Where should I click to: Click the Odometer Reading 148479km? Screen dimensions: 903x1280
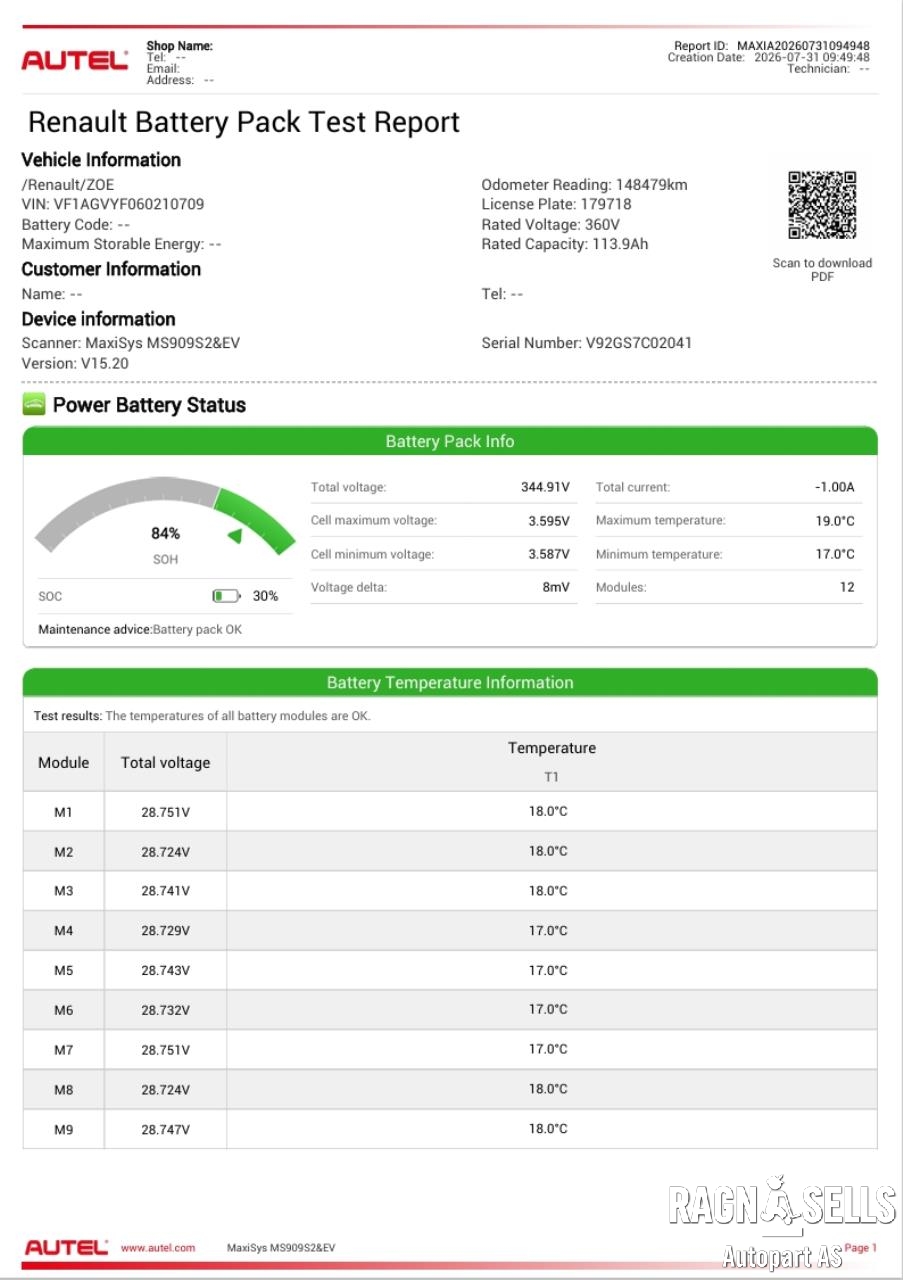click(x=584, y=184)
